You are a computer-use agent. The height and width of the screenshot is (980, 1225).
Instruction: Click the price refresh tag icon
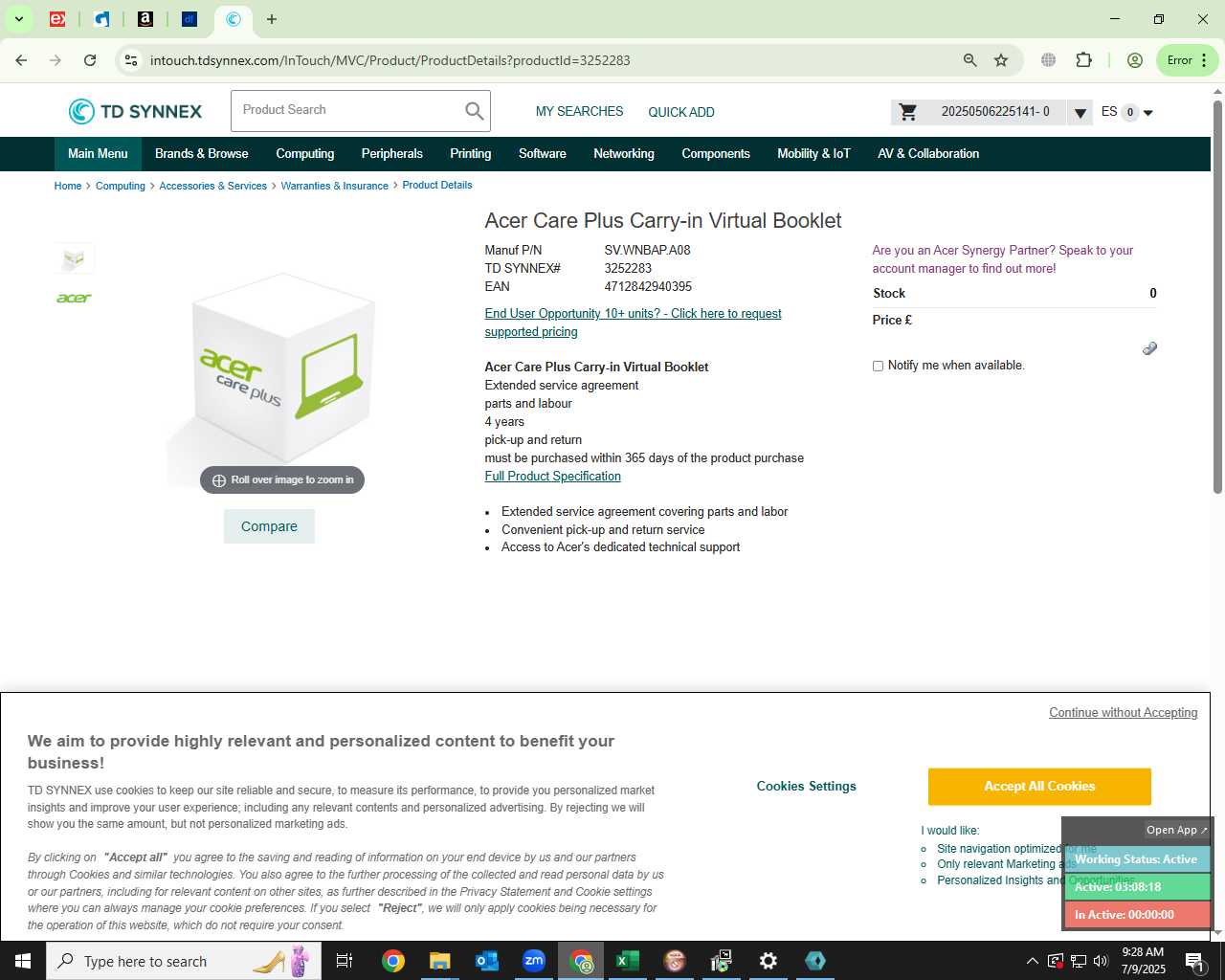(1149, 348)
